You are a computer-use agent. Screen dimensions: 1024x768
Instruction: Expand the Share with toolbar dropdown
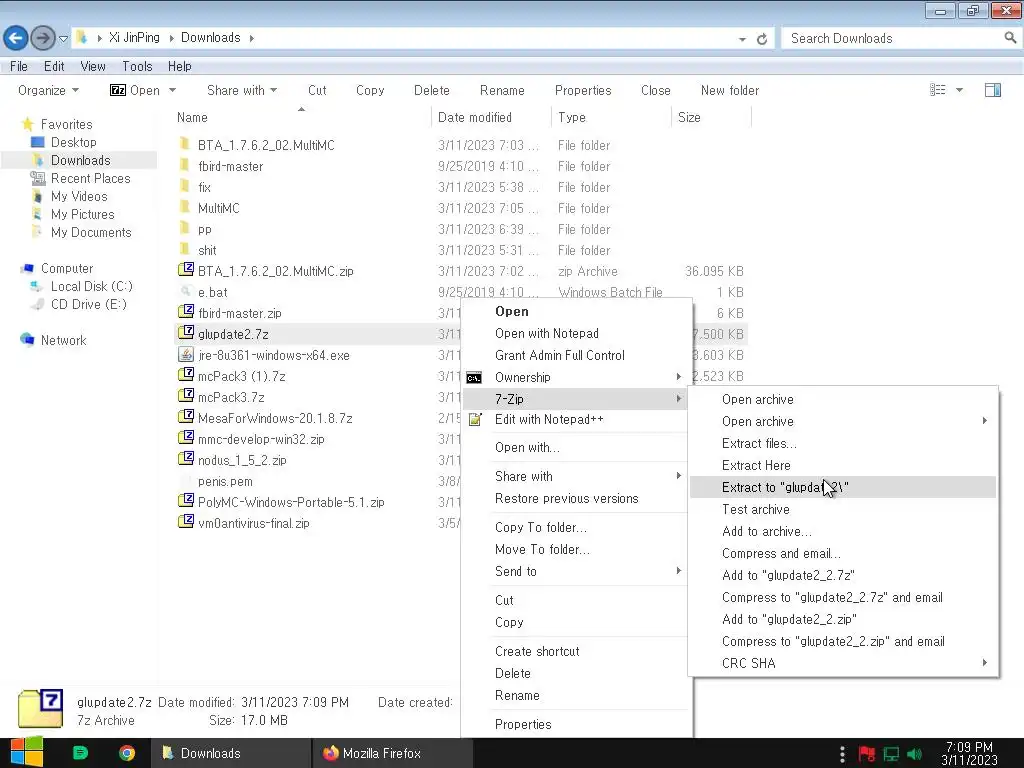click(242, 90)
